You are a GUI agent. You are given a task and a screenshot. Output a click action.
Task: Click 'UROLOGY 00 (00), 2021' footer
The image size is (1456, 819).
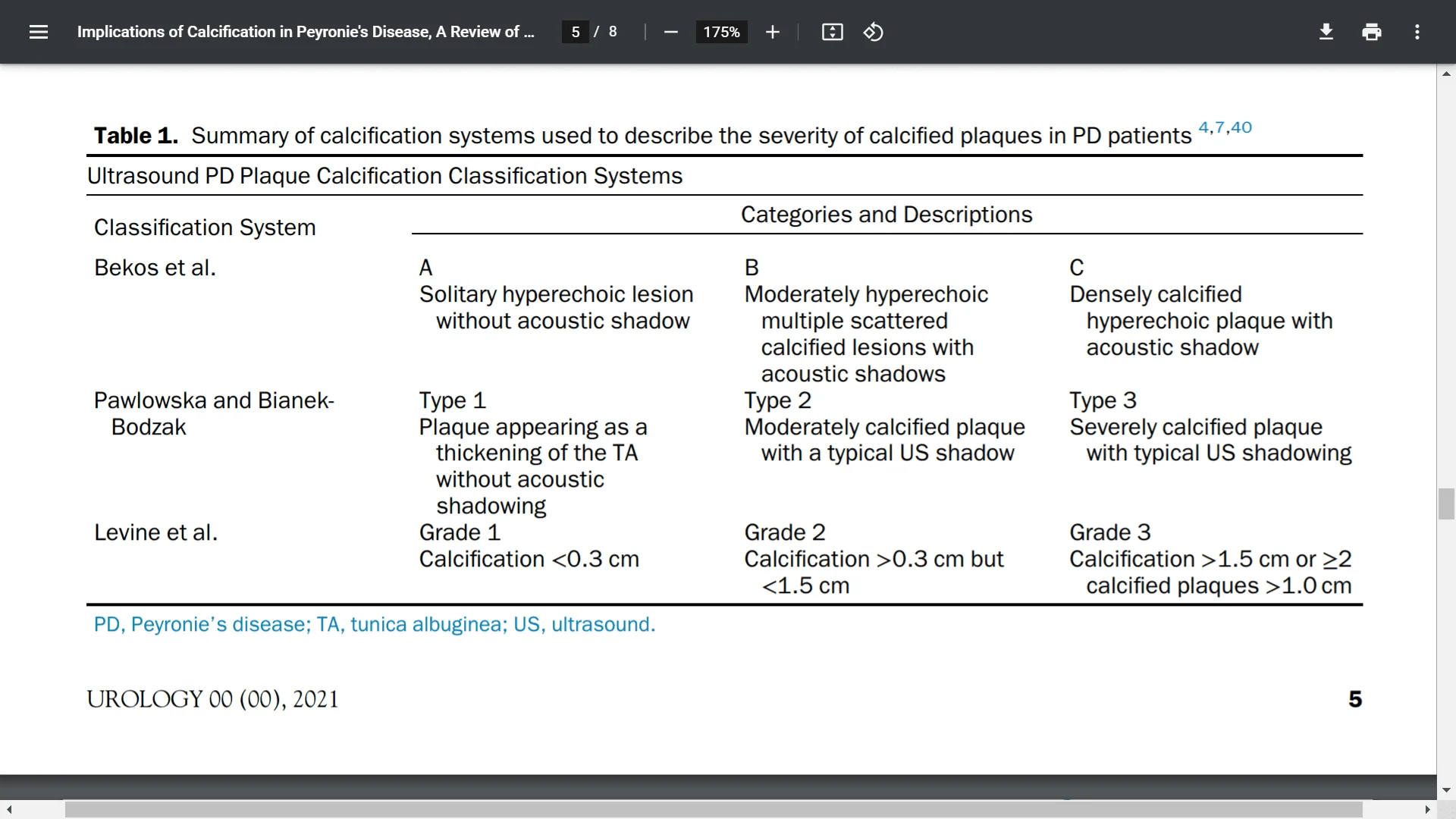212,699
